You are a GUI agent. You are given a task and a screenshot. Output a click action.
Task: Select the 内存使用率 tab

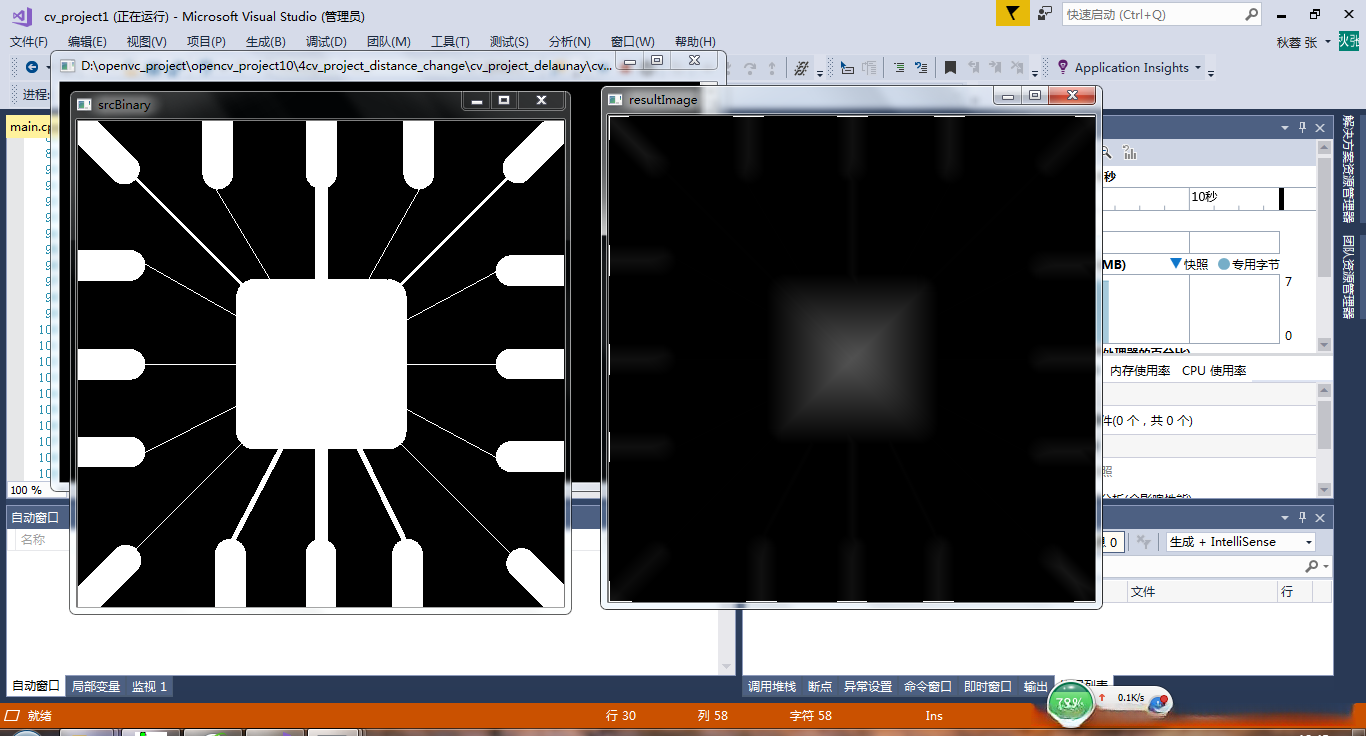click(x=1139, y=370)
